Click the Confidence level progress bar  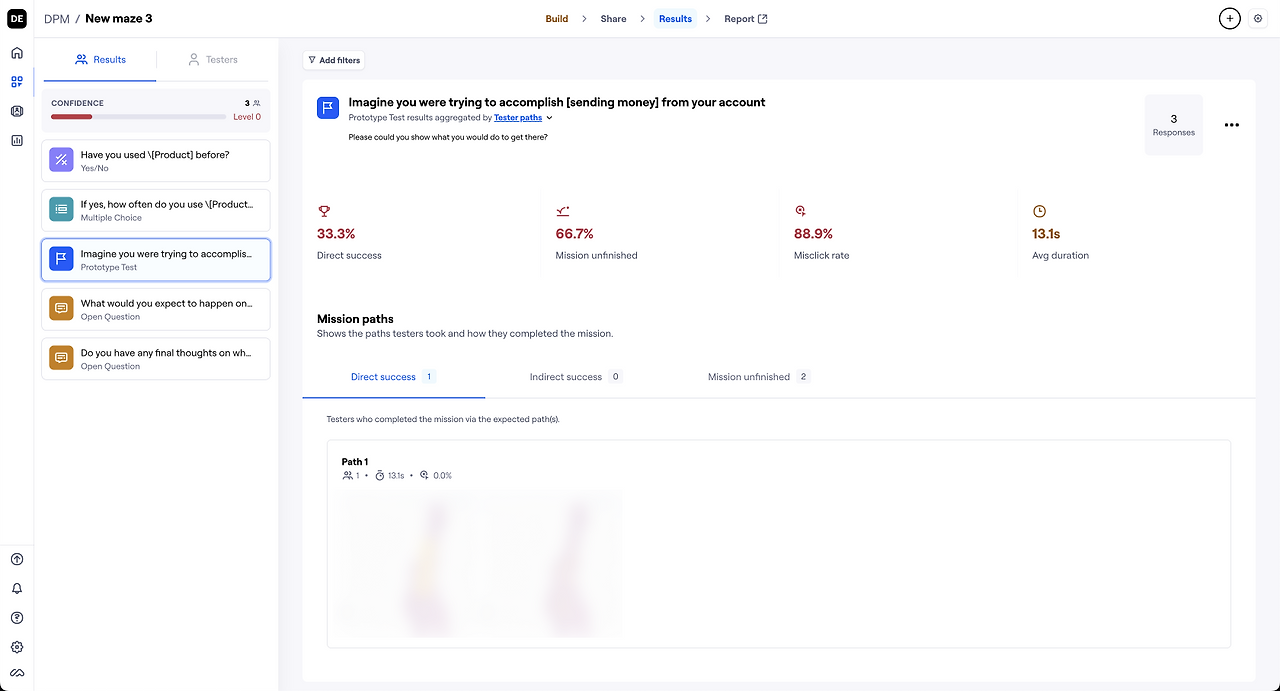138,117
